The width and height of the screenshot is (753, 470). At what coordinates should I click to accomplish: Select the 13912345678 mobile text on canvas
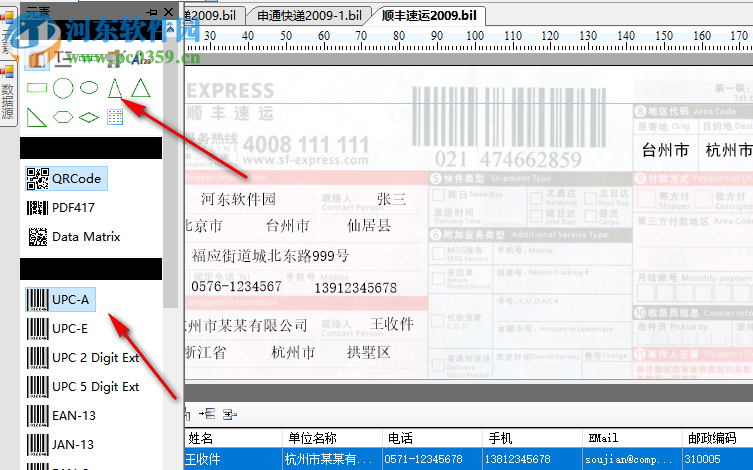pyautogui.click(x=355, y=288)
